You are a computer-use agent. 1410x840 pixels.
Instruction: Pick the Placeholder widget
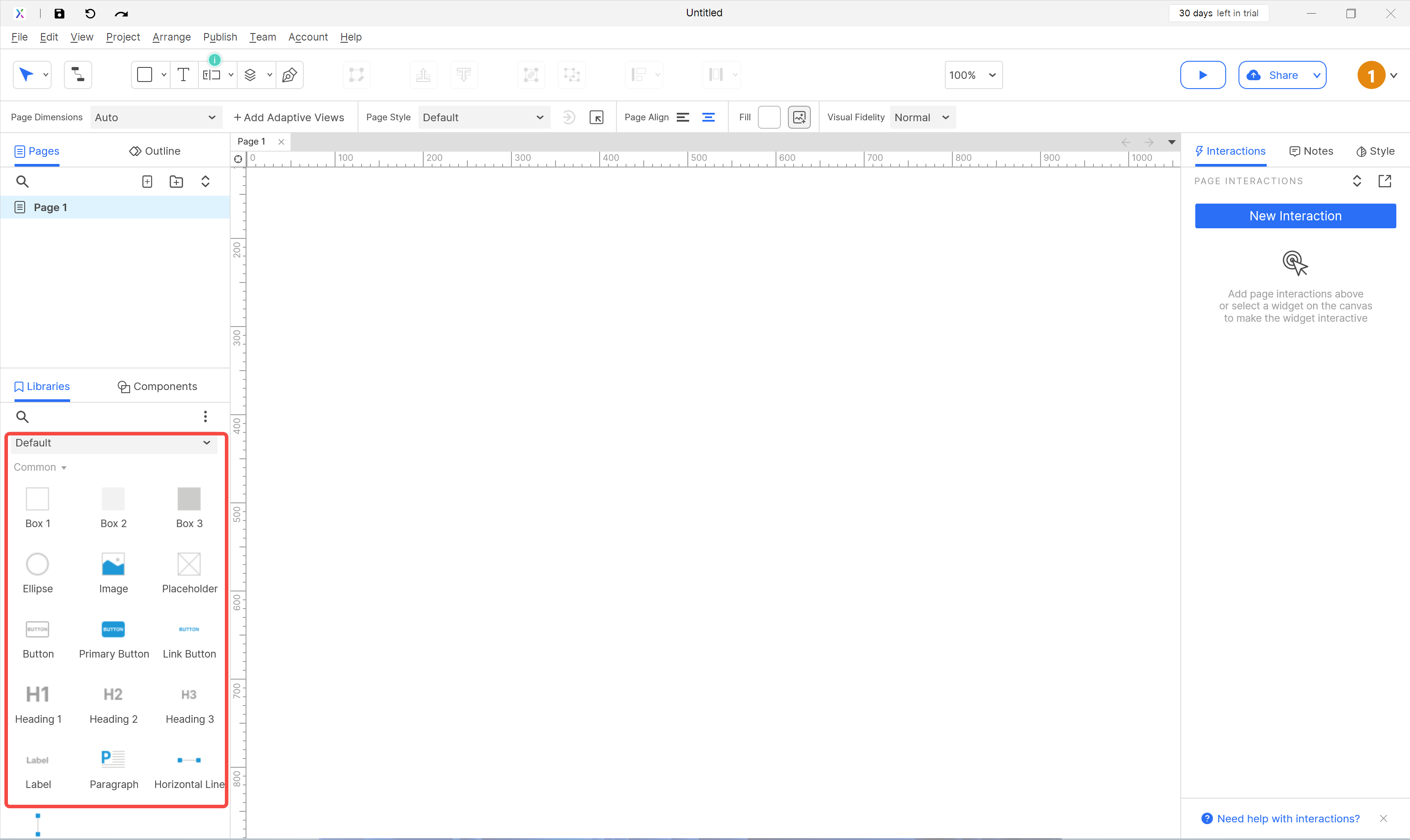pos(189,573)
